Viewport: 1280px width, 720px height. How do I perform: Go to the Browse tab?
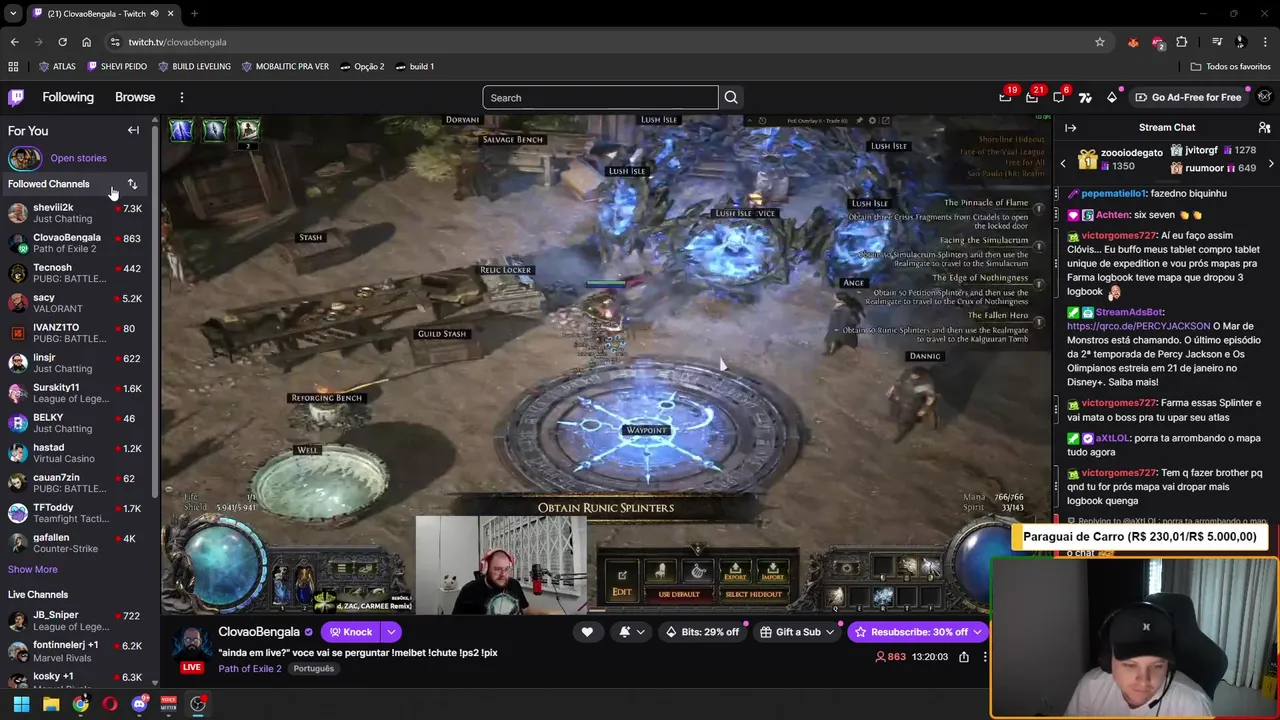point(135,97)
